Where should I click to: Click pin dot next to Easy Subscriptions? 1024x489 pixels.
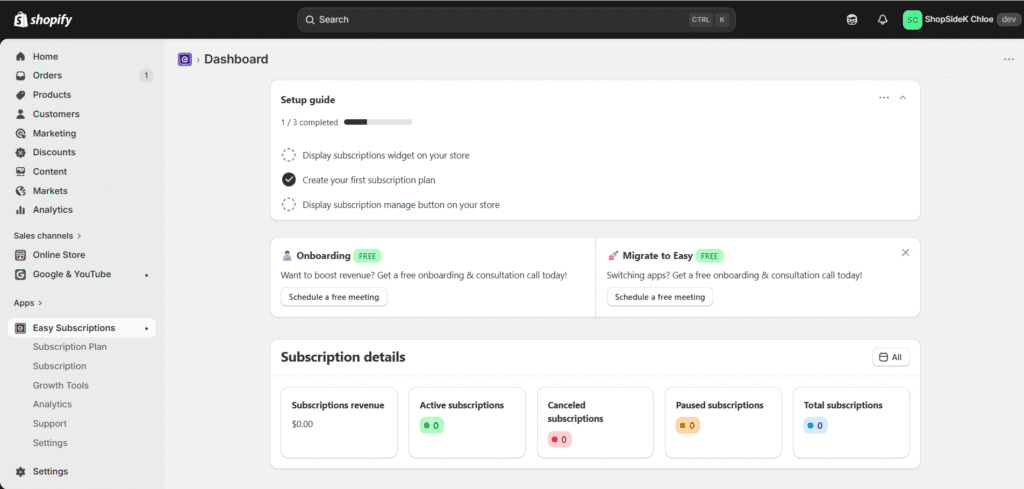coord(146,328)
